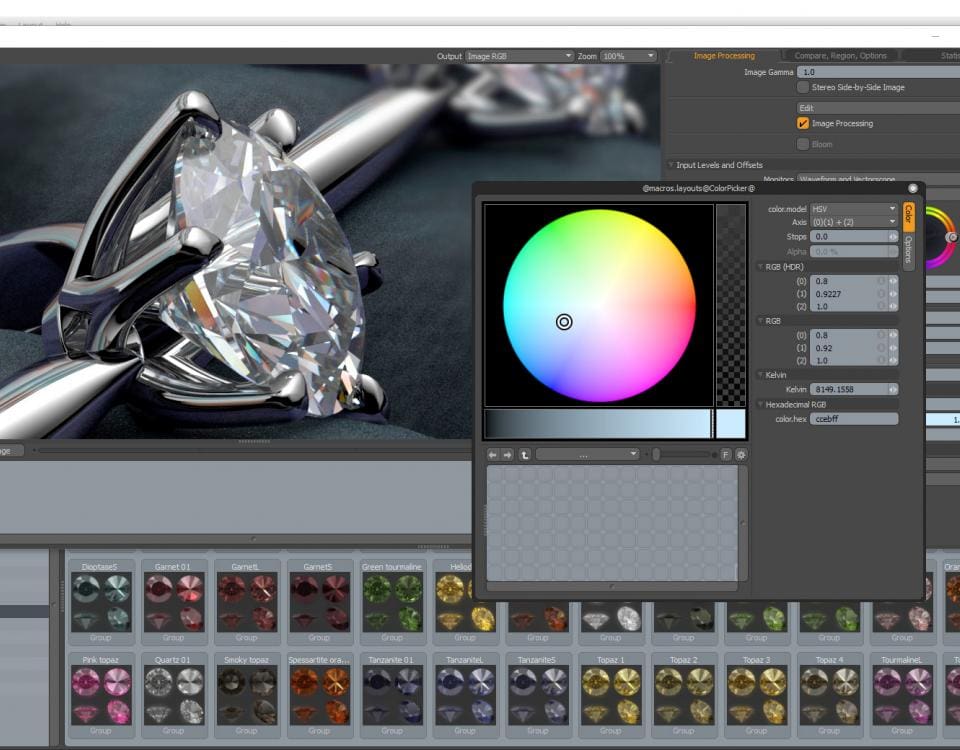The height and width of the screenshot is (750, 960).
Task: Click the Kelvin field arrow stepper icon
Action: (893, 389)
